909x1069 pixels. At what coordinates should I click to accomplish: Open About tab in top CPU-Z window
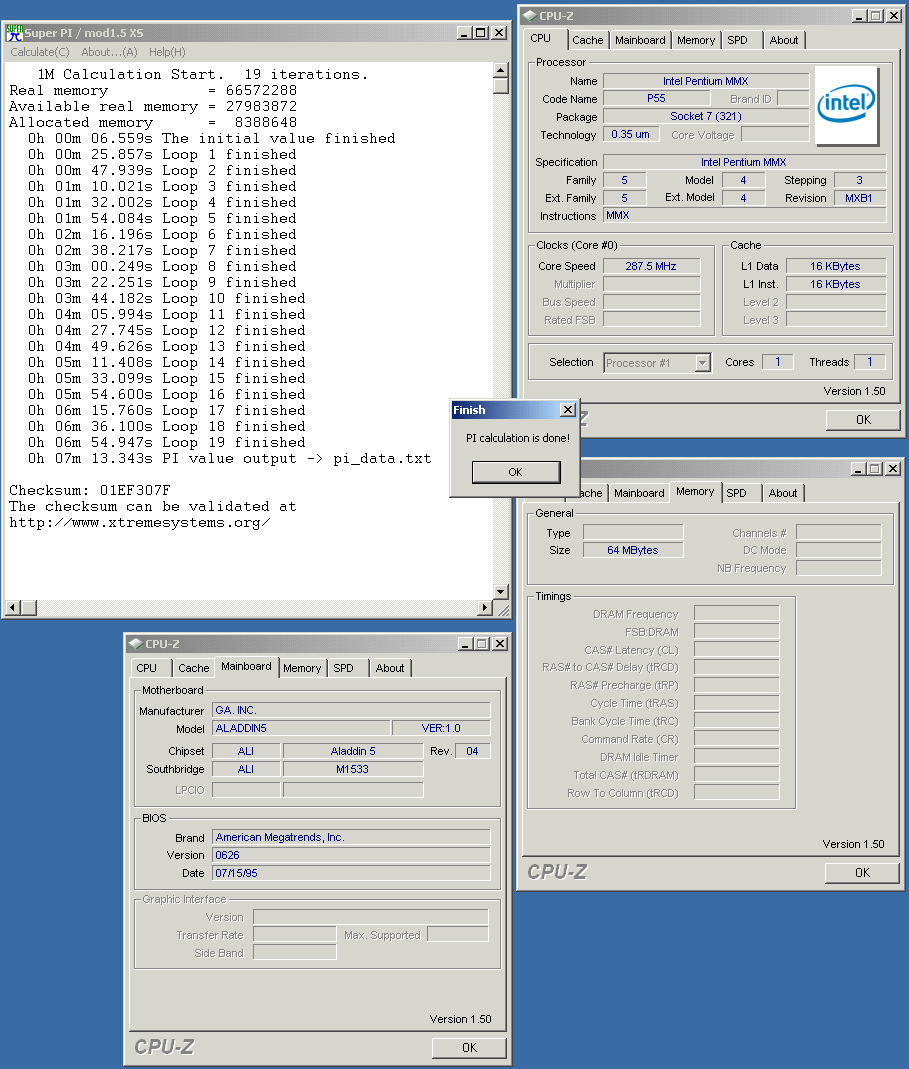[x=784, y=40]
